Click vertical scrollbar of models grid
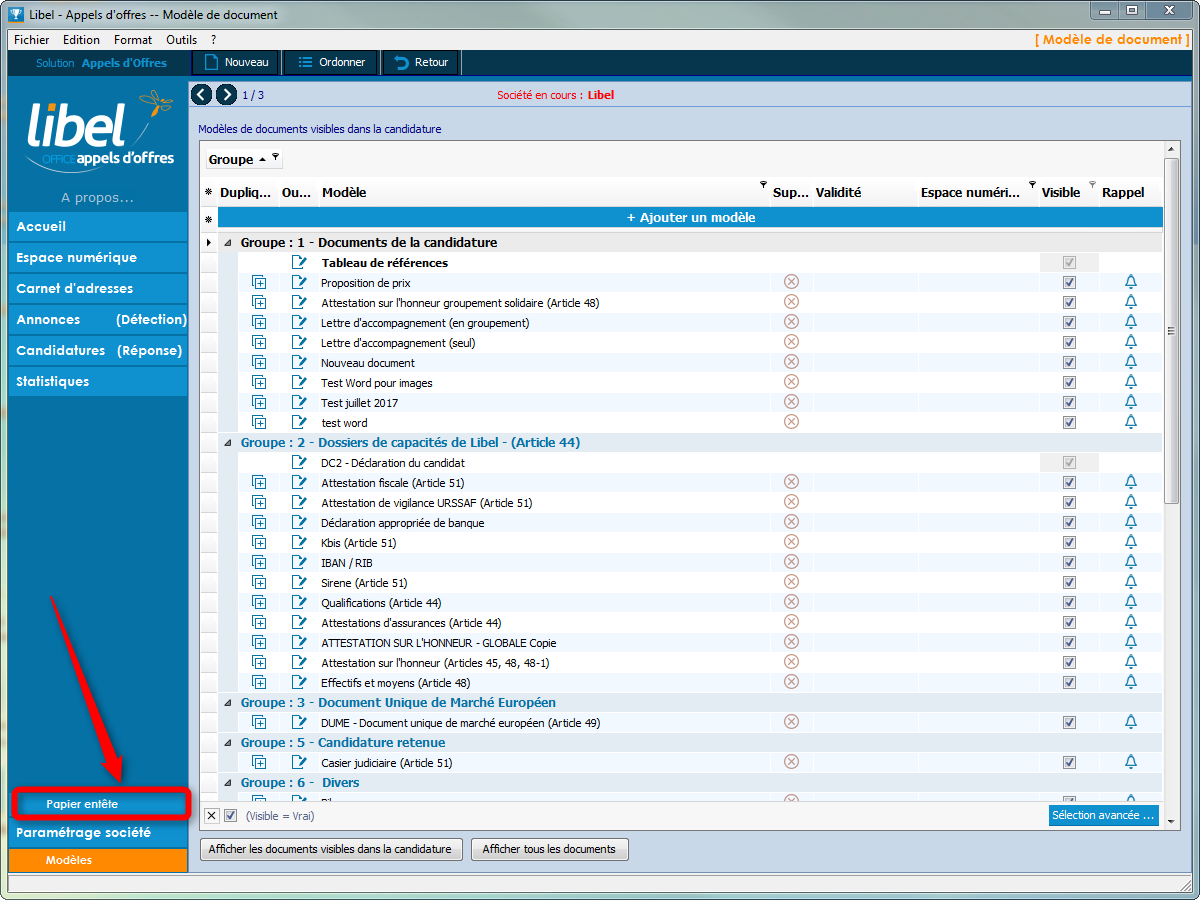 pos(1173,330)
